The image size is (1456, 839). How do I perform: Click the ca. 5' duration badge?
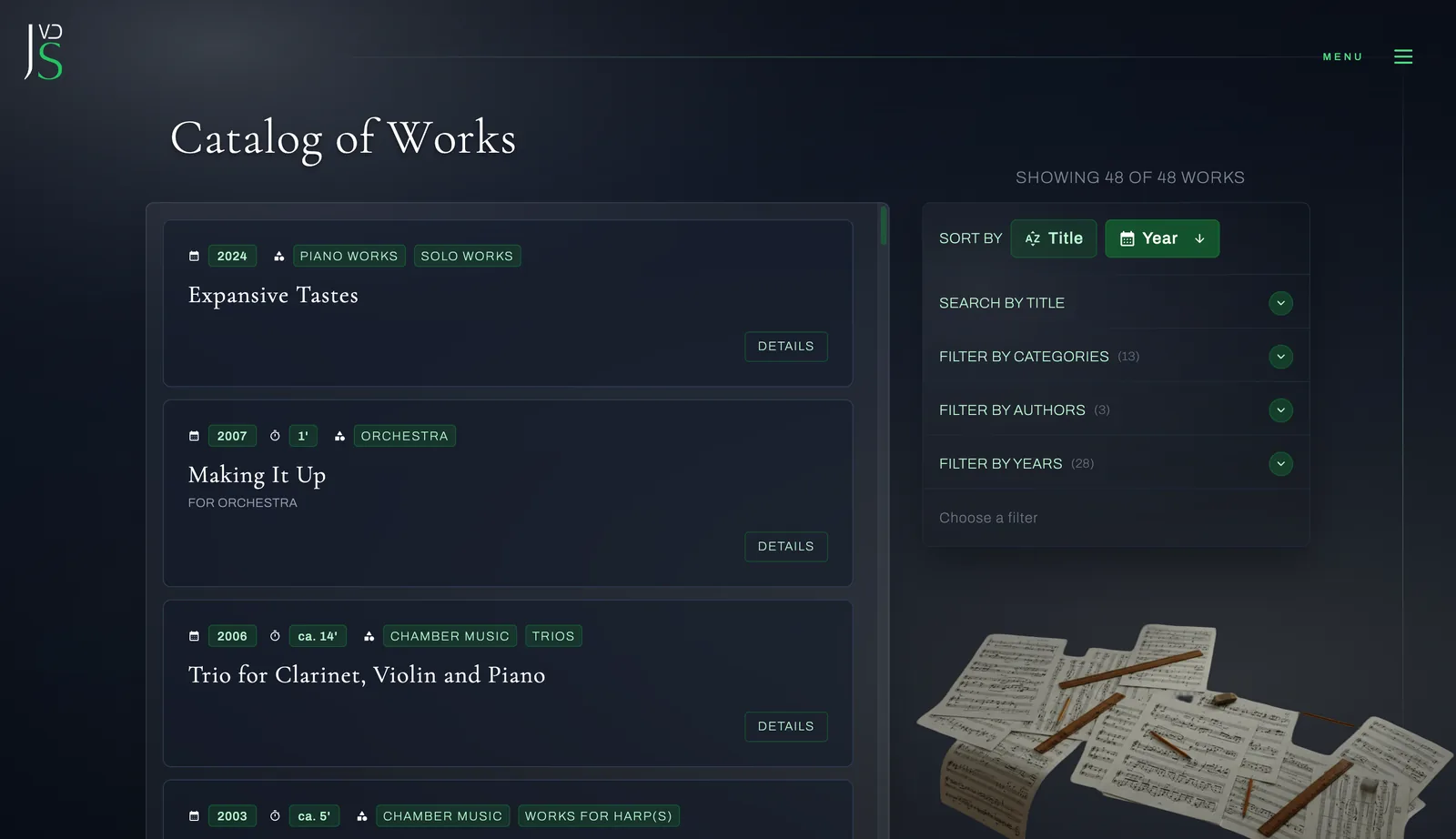click(314, 817)
